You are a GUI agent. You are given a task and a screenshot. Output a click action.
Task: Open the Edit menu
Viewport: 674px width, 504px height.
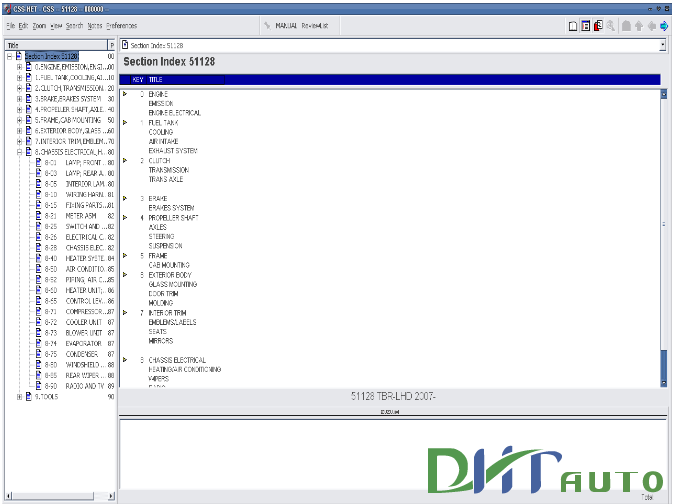[x=23, y=26]
